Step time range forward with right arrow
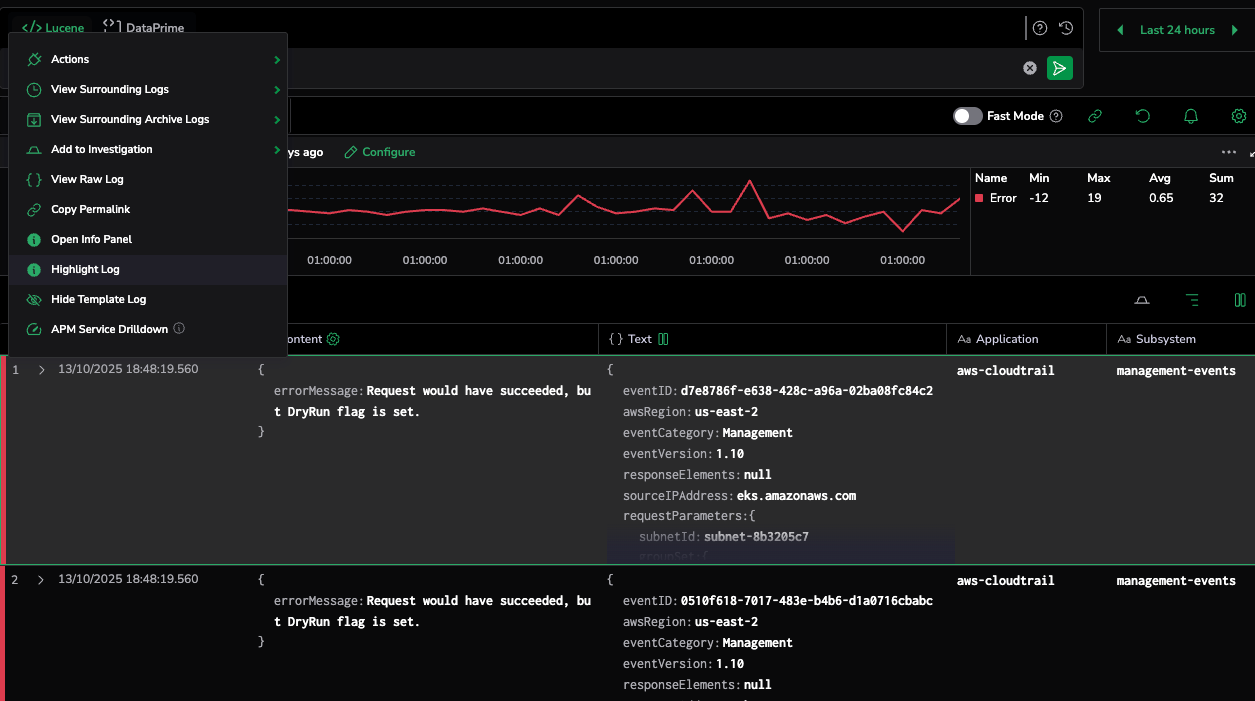This screenshot has width=1255, height=701. [1235, 30]
